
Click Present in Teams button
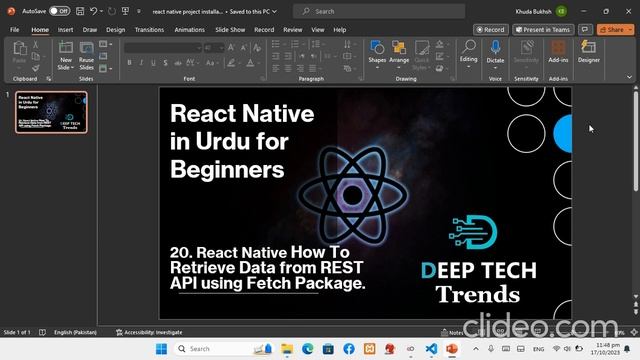coord(543,29)
